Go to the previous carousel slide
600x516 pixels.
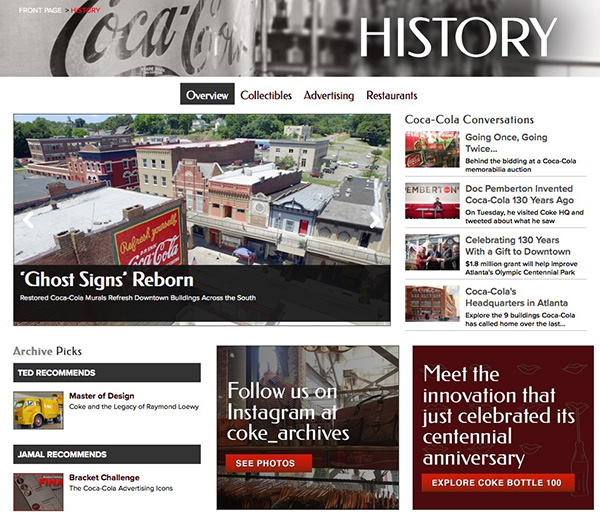click(x=28, y=220)
